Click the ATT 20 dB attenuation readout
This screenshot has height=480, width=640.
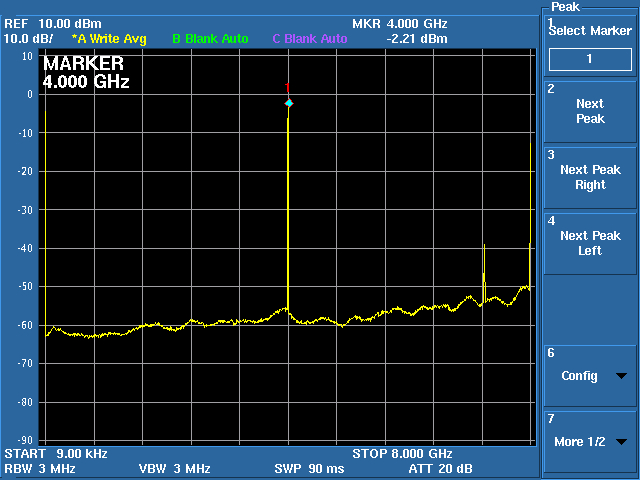(x=440, y=468)
